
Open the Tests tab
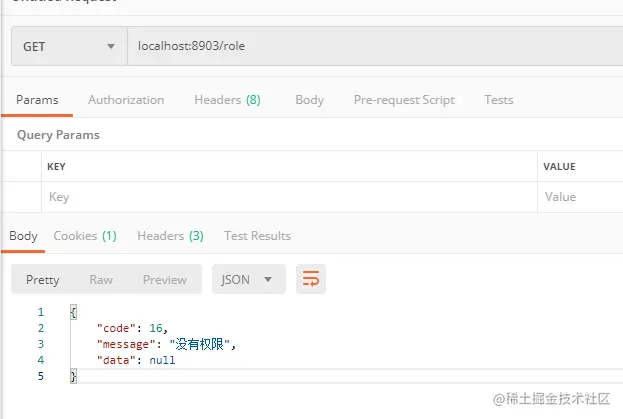click(499, 100)
